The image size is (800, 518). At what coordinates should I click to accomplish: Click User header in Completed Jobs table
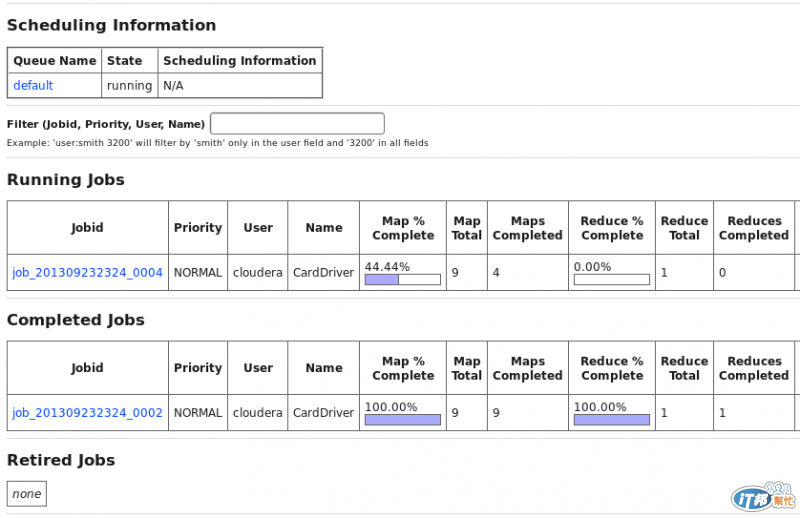[258, 368]
